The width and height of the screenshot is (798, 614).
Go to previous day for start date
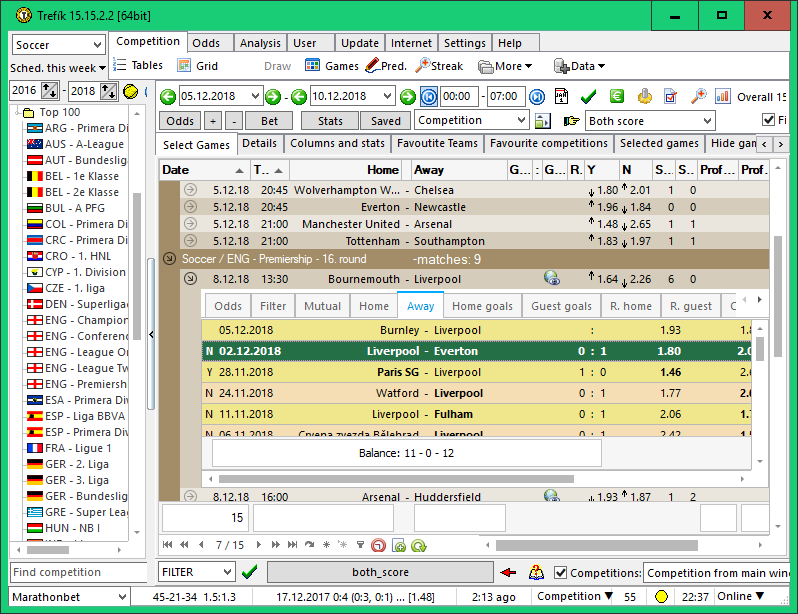point(168,97)
